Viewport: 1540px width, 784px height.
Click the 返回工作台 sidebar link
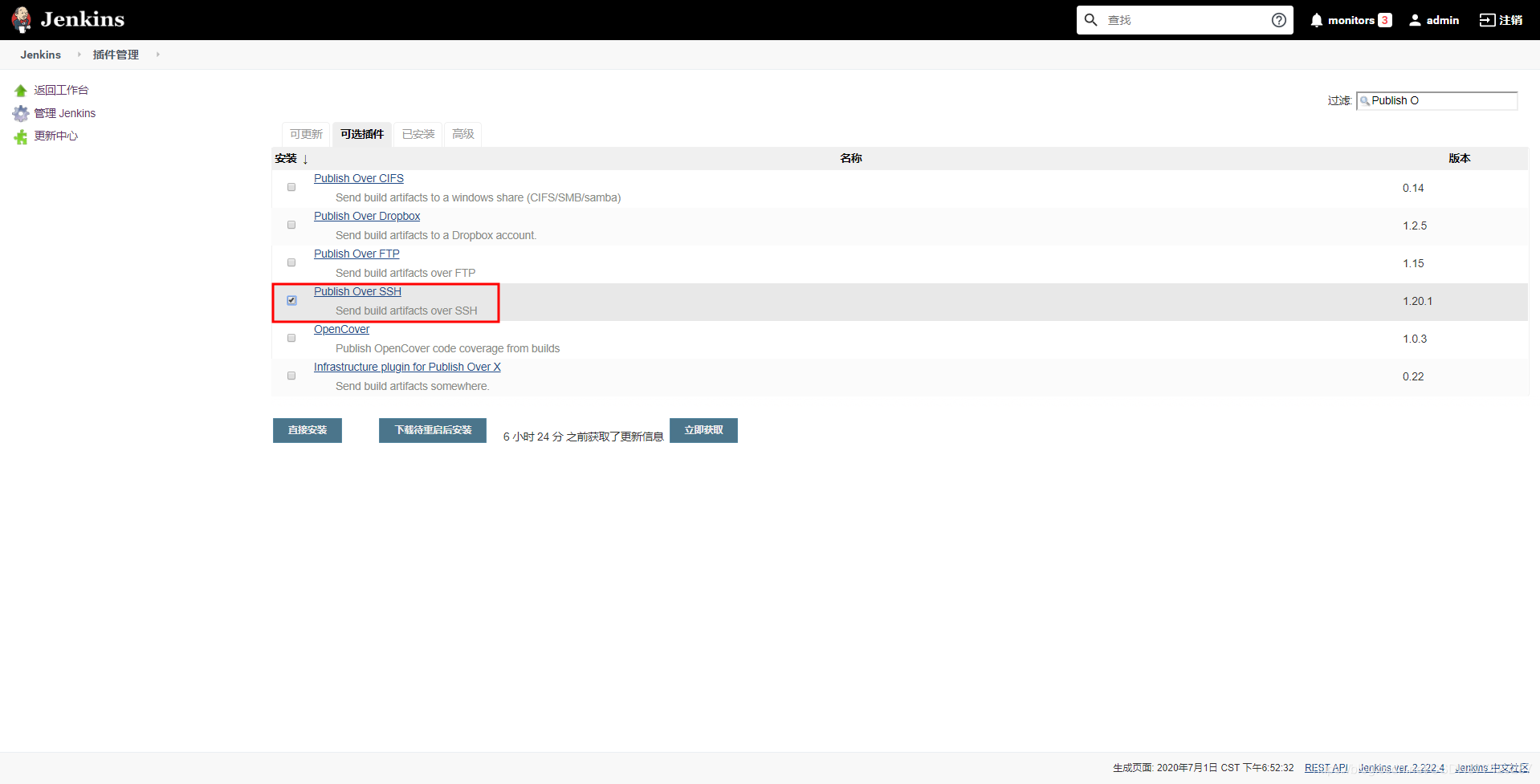pos(61,90)
